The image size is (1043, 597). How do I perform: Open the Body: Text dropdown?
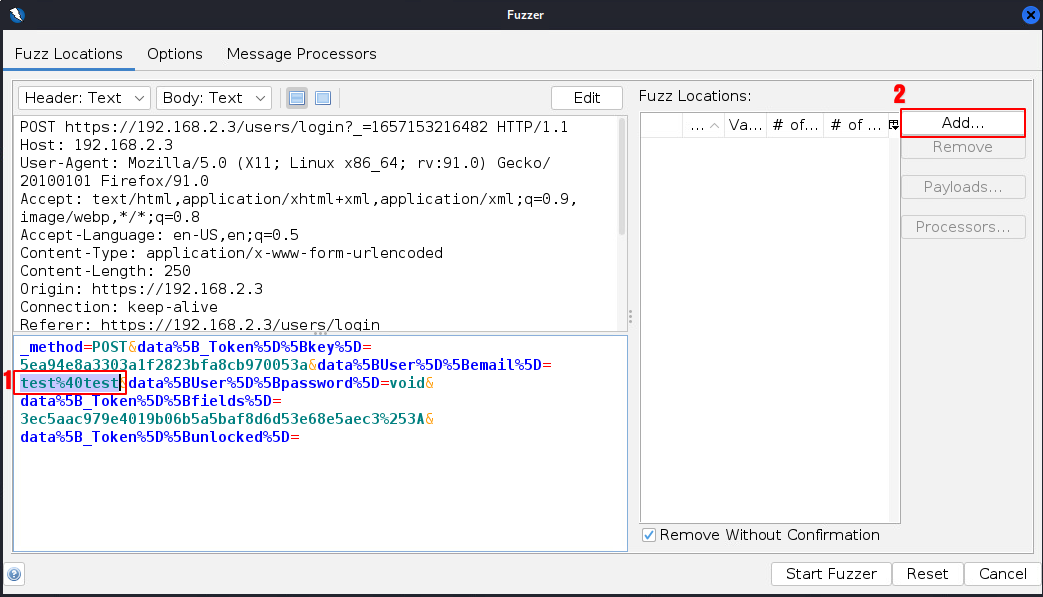click(x=214, y=98)
